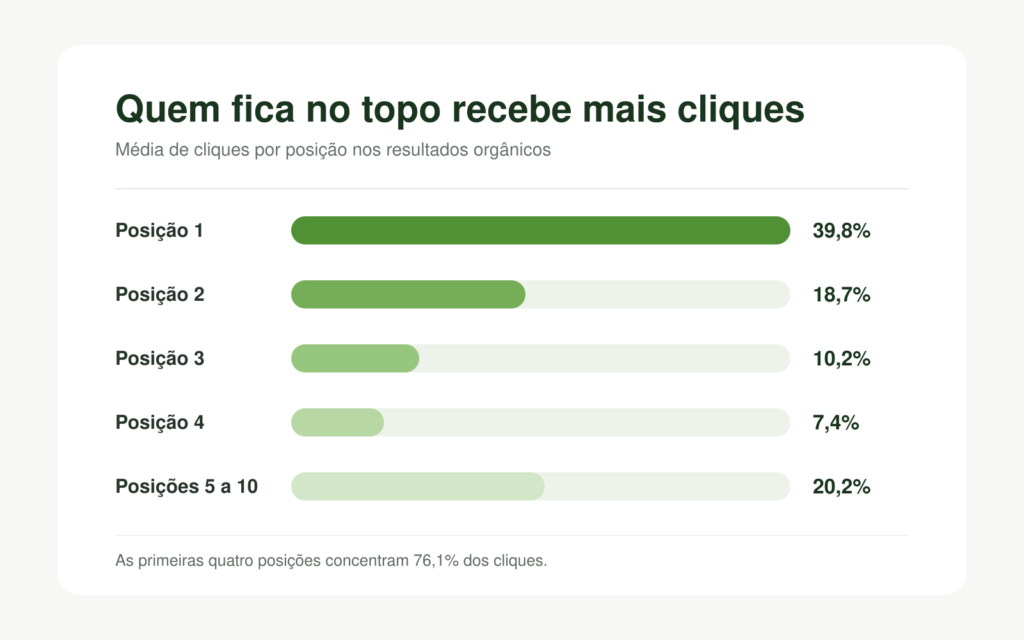This screenshot has width=1024, height=640.
Task: Click the Posição 1 label
Action: 159,231
